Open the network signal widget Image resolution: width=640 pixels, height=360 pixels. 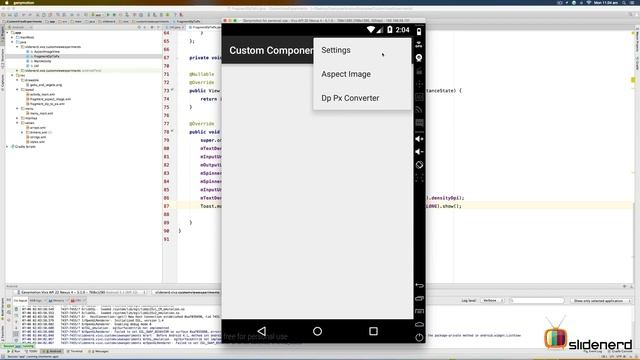[419, 109]
